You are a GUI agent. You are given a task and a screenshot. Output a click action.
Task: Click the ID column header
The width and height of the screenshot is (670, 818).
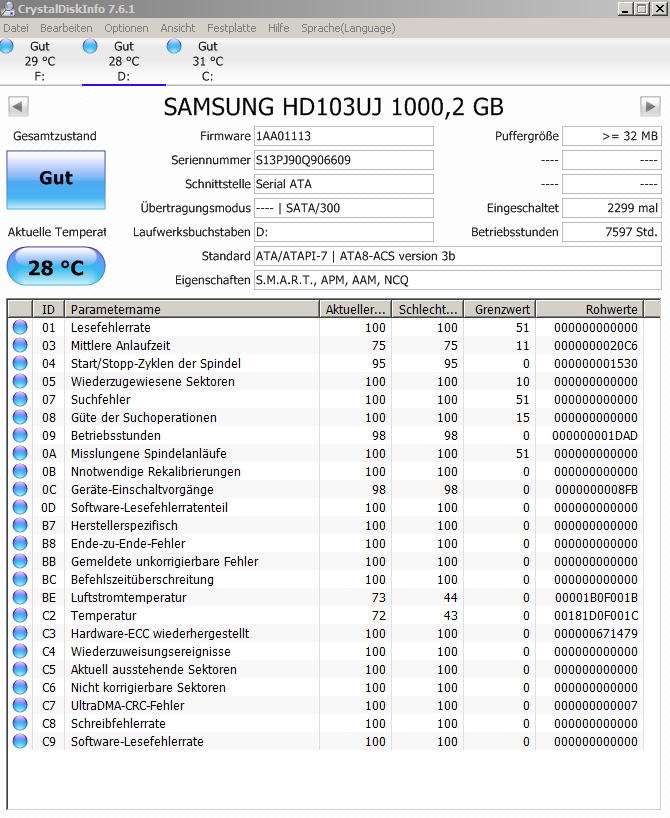point(49,309)
